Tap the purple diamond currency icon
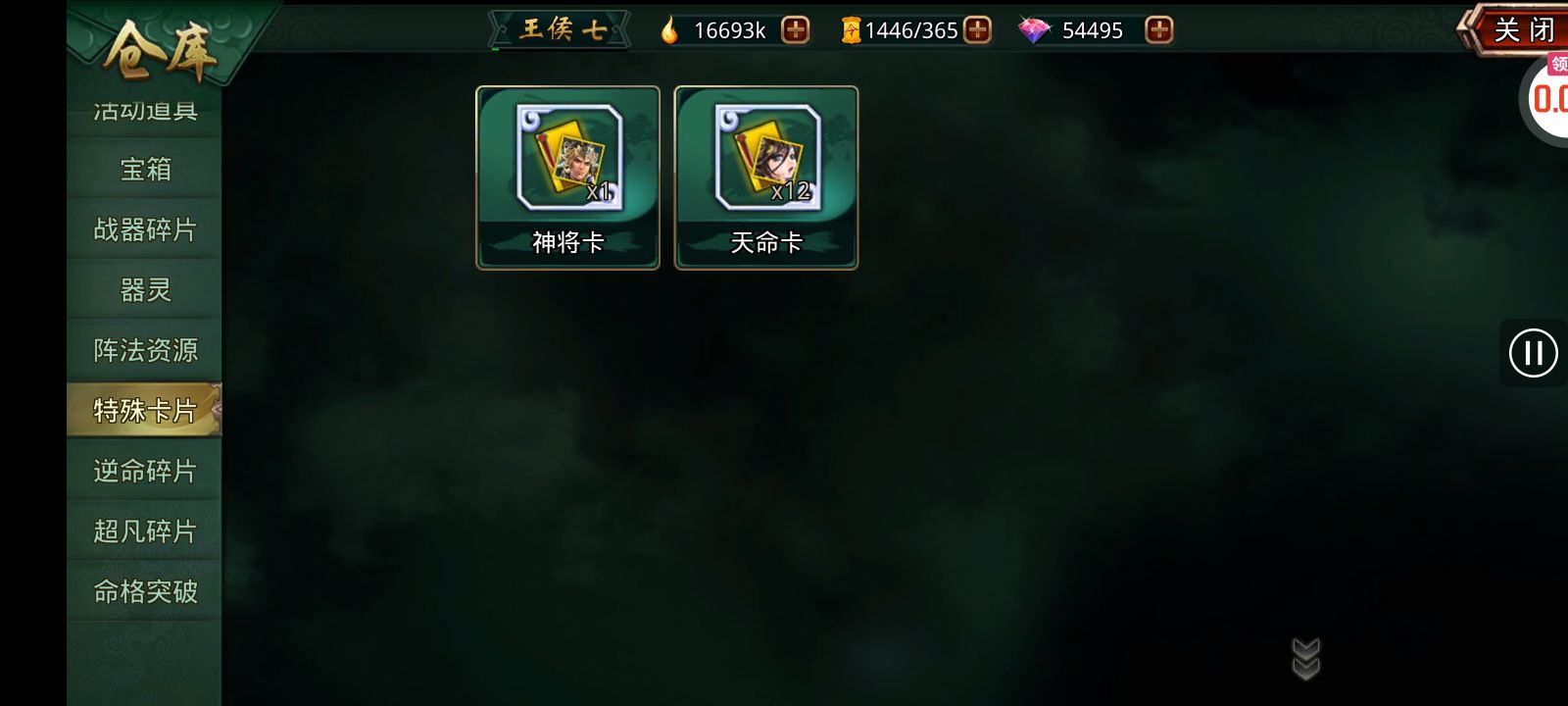Screen dimensions: 1568x706 pyautogui.click(x=1034, y=30)
